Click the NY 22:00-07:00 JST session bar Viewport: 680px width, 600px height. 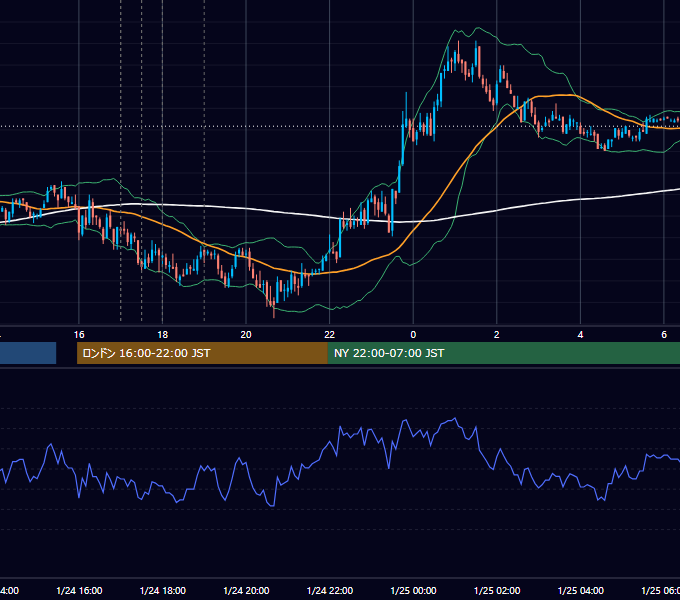click(x=503, y=353)
